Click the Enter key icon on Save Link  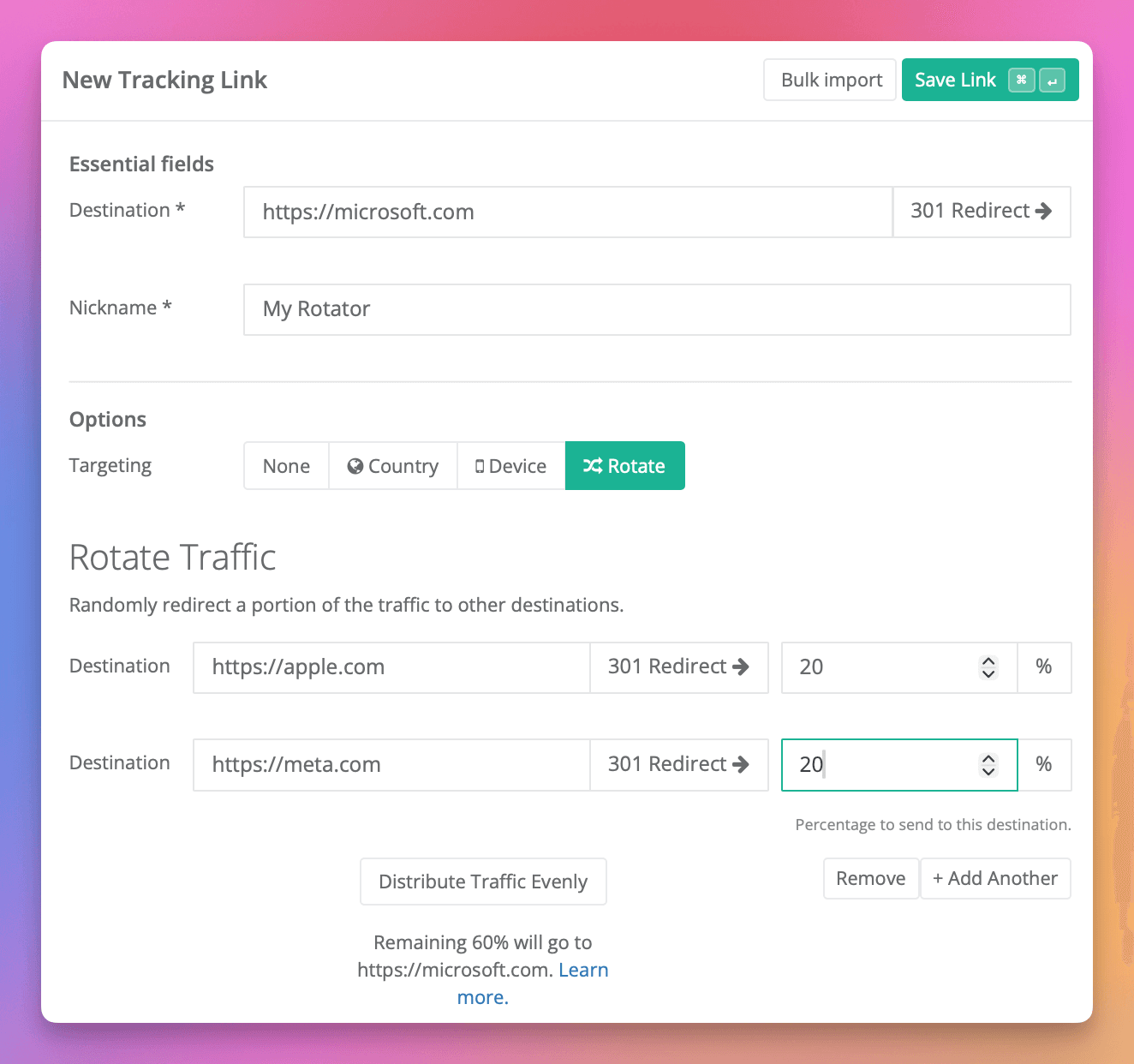(x=1052, y=81)
